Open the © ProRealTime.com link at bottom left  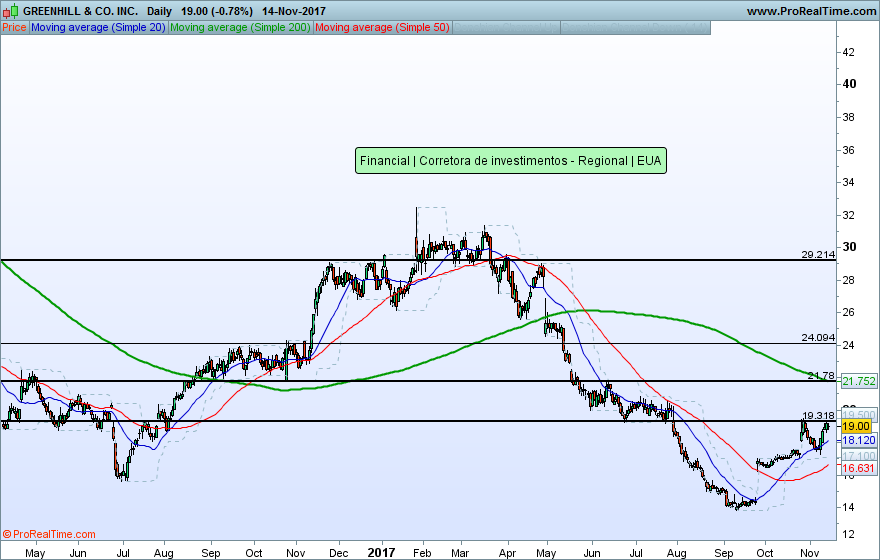pyautogui.click(x=49, y=534)
